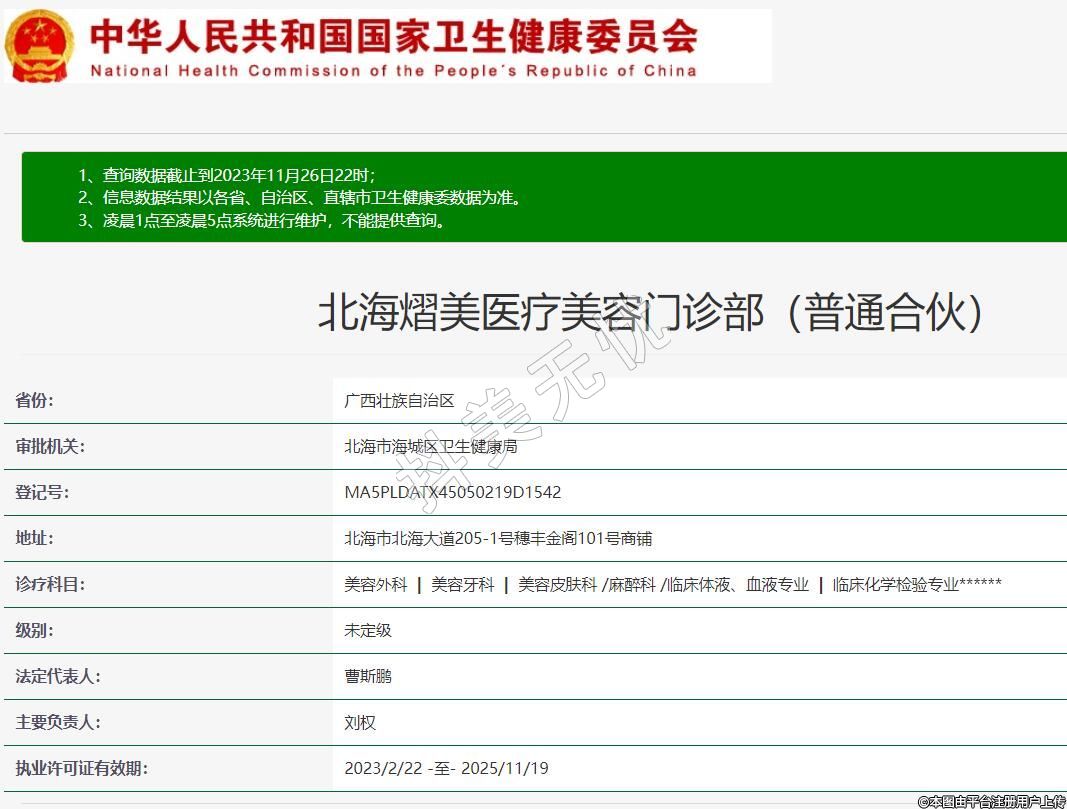Screen dimensions: 1067x809
Task: Click the license validity dates 2023/2/22 to 2025/11/19
Action: point(446,769)
